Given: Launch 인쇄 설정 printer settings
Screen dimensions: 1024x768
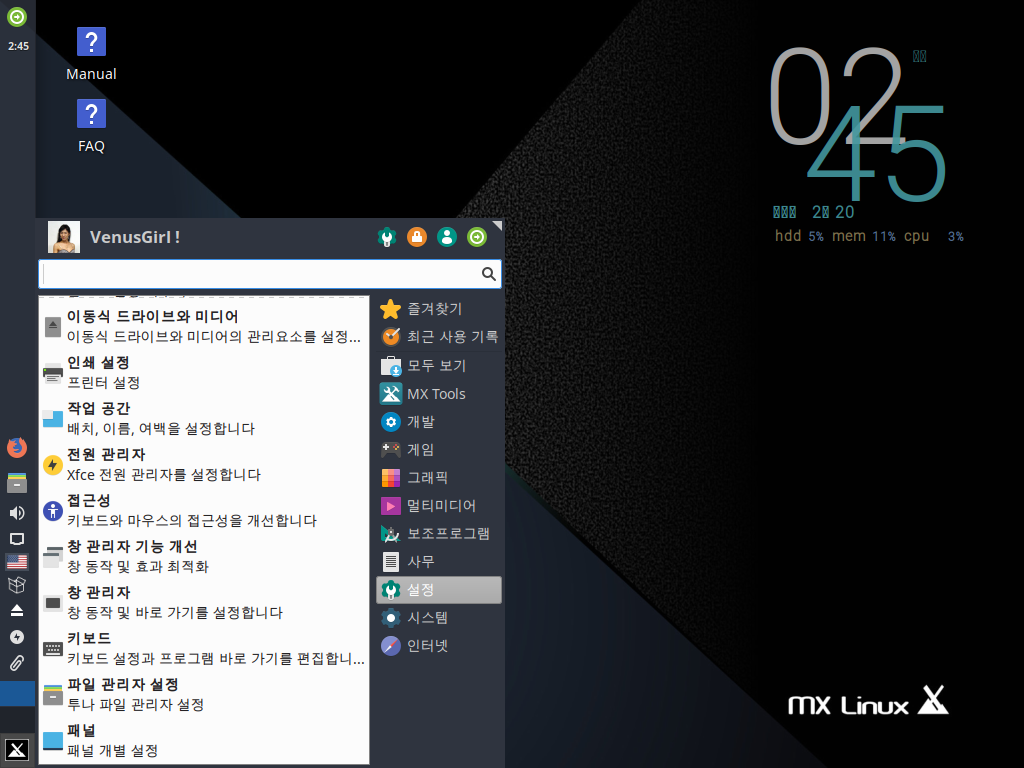Looking at the screenshot, I should [204, 372].
